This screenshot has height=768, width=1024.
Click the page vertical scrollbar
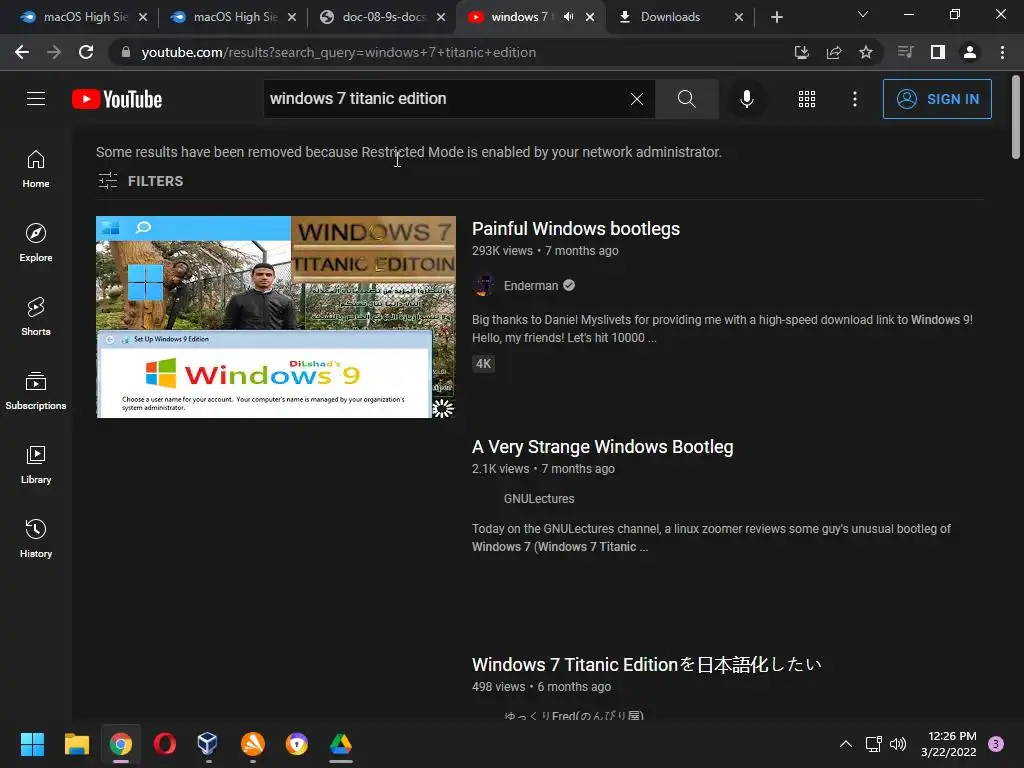point(1016,118)
